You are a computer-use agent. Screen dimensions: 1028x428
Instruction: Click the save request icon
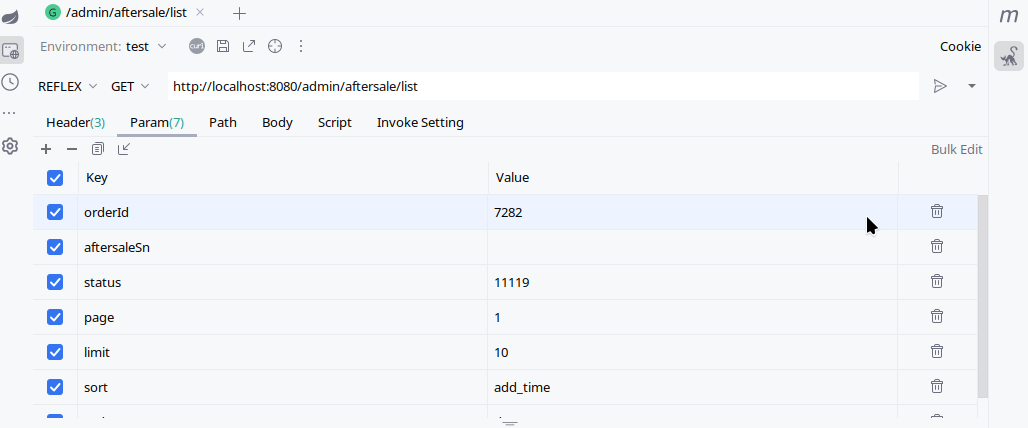click(x=223, y=46)
